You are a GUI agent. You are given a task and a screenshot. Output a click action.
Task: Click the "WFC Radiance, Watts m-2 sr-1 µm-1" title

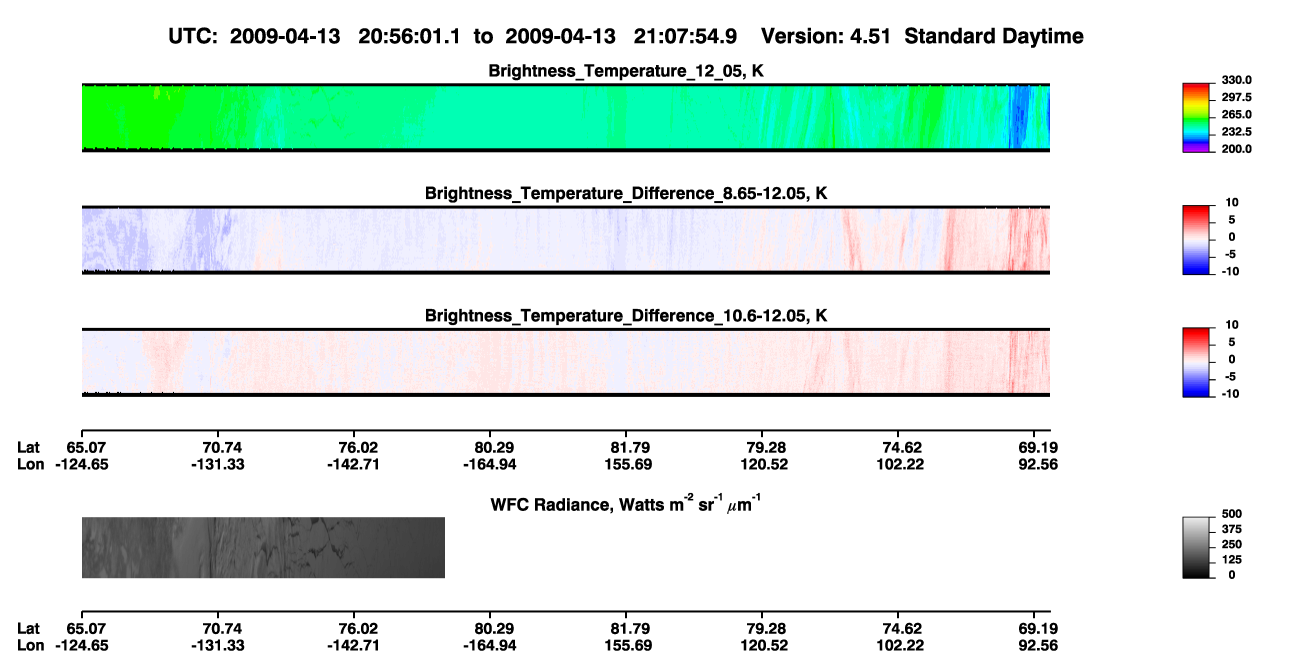(626, 503)
